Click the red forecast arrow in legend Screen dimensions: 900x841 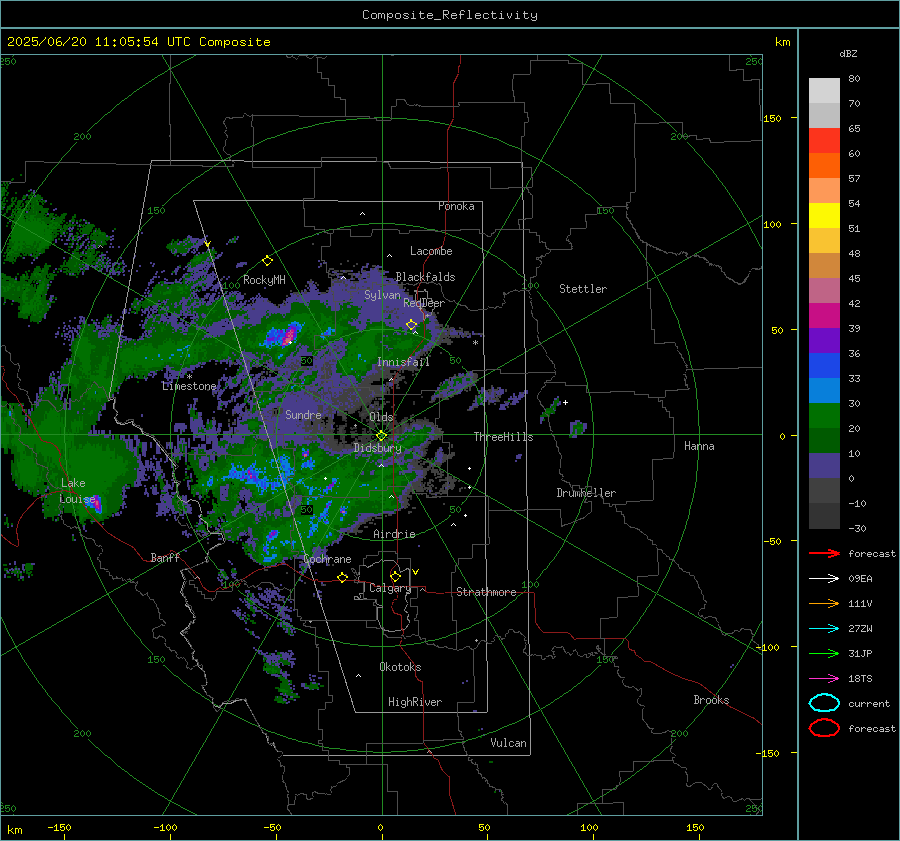824,553
